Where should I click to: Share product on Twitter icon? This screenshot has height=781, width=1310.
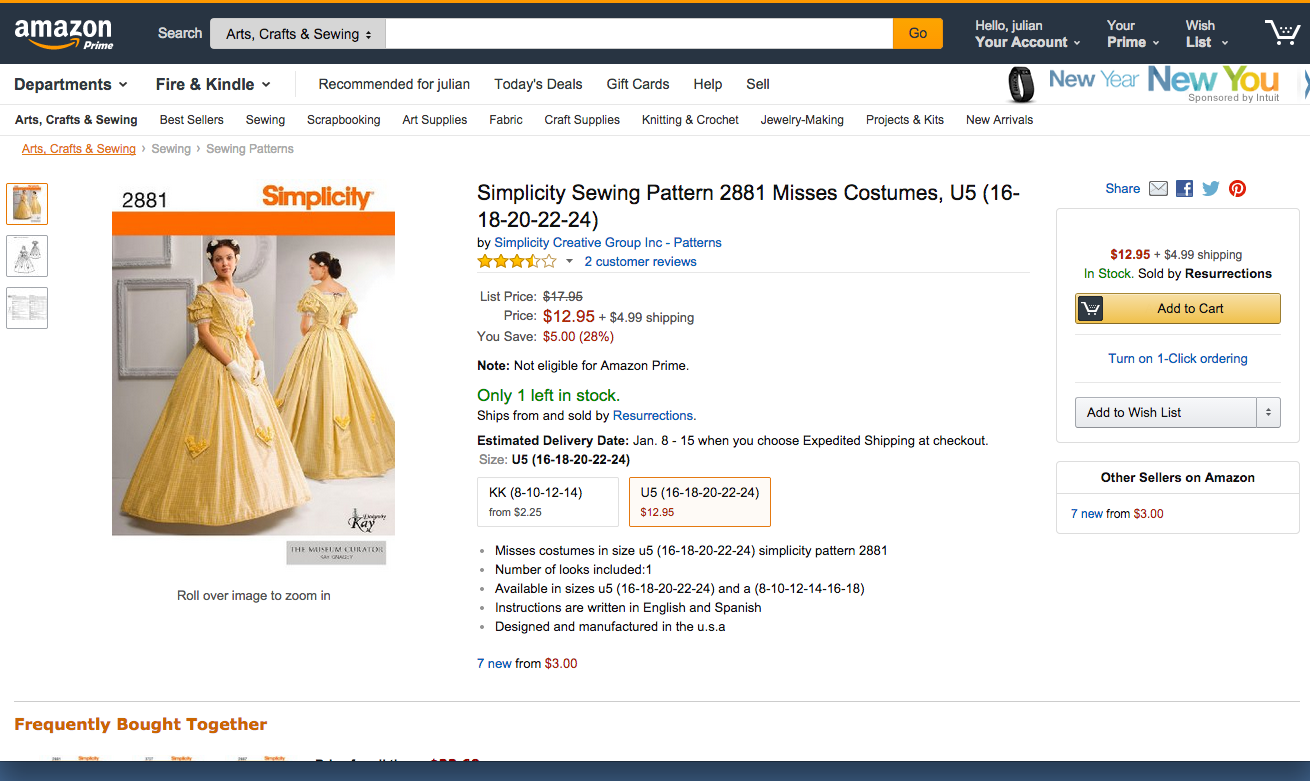(x=1211, y=188)
